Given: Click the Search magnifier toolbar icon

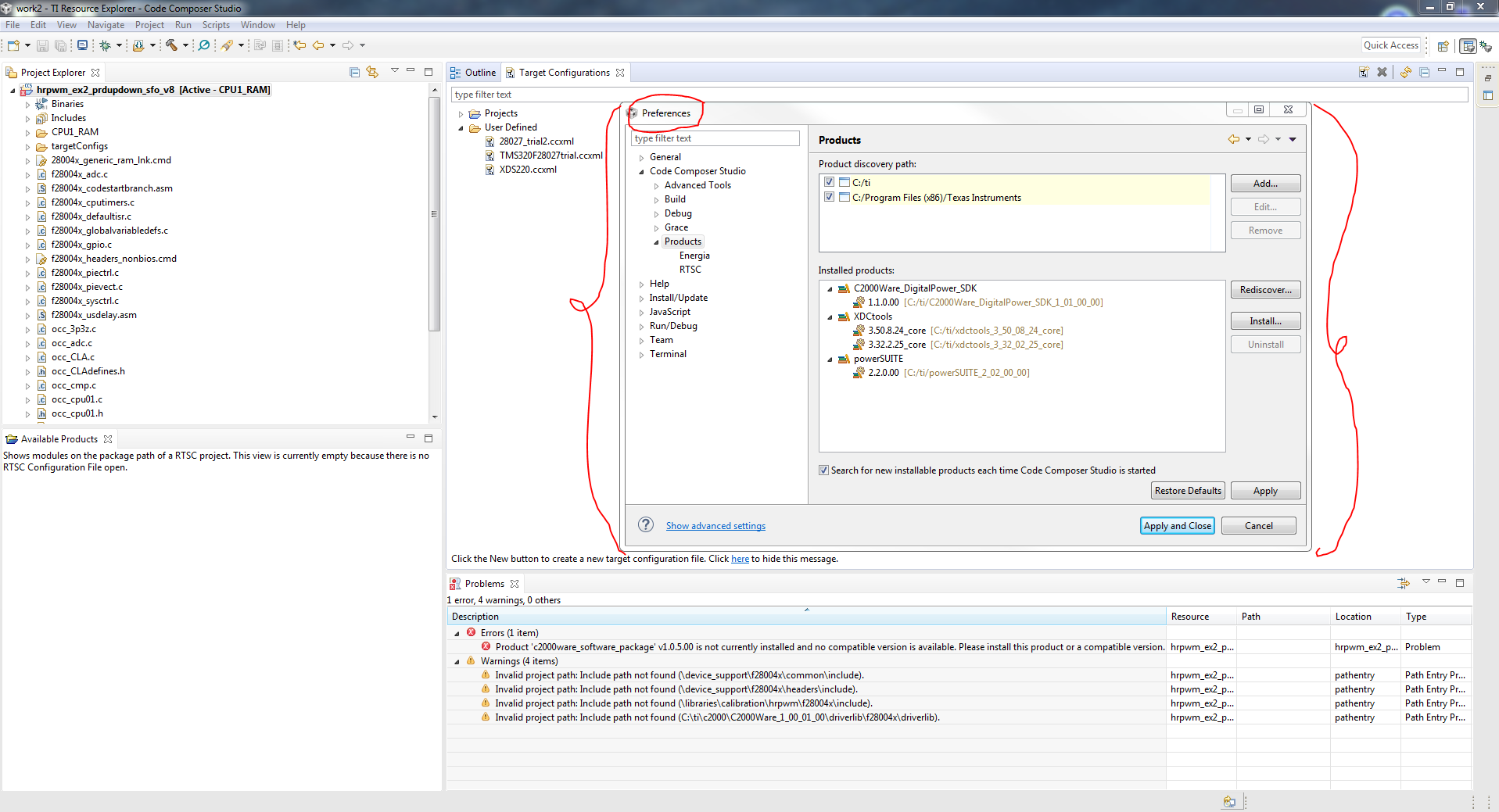Looking at the screenshot, I should coord(204,45).
